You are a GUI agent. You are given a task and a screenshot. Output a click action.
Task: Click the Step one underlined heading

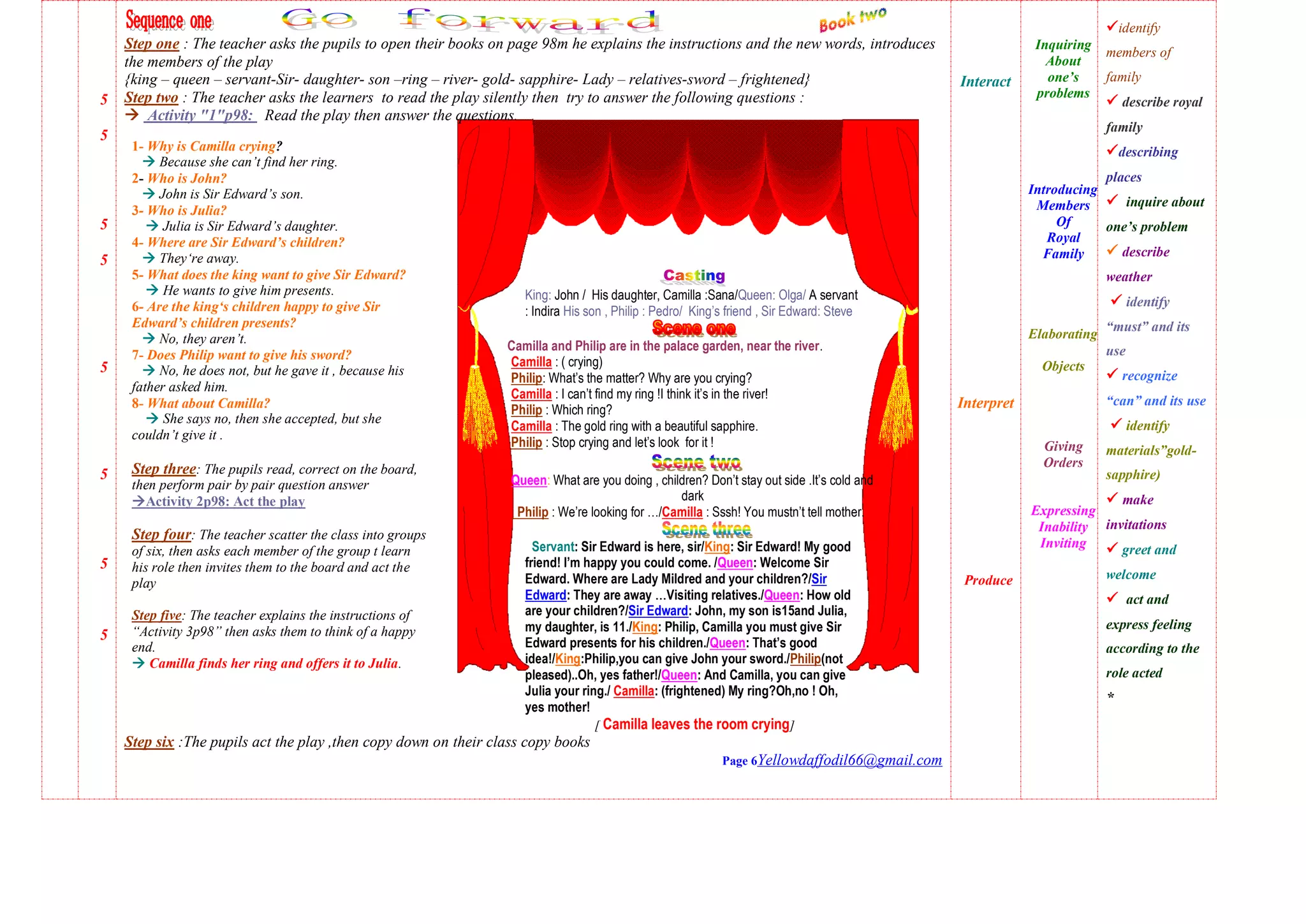(x=152, y=44)
